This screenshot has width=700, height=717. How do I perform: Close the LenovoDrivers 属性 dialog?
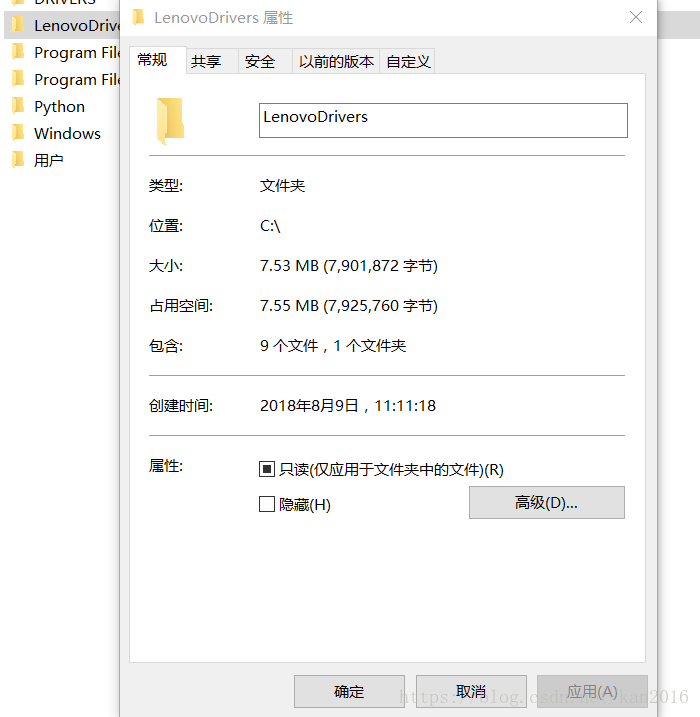click(636, 17)
